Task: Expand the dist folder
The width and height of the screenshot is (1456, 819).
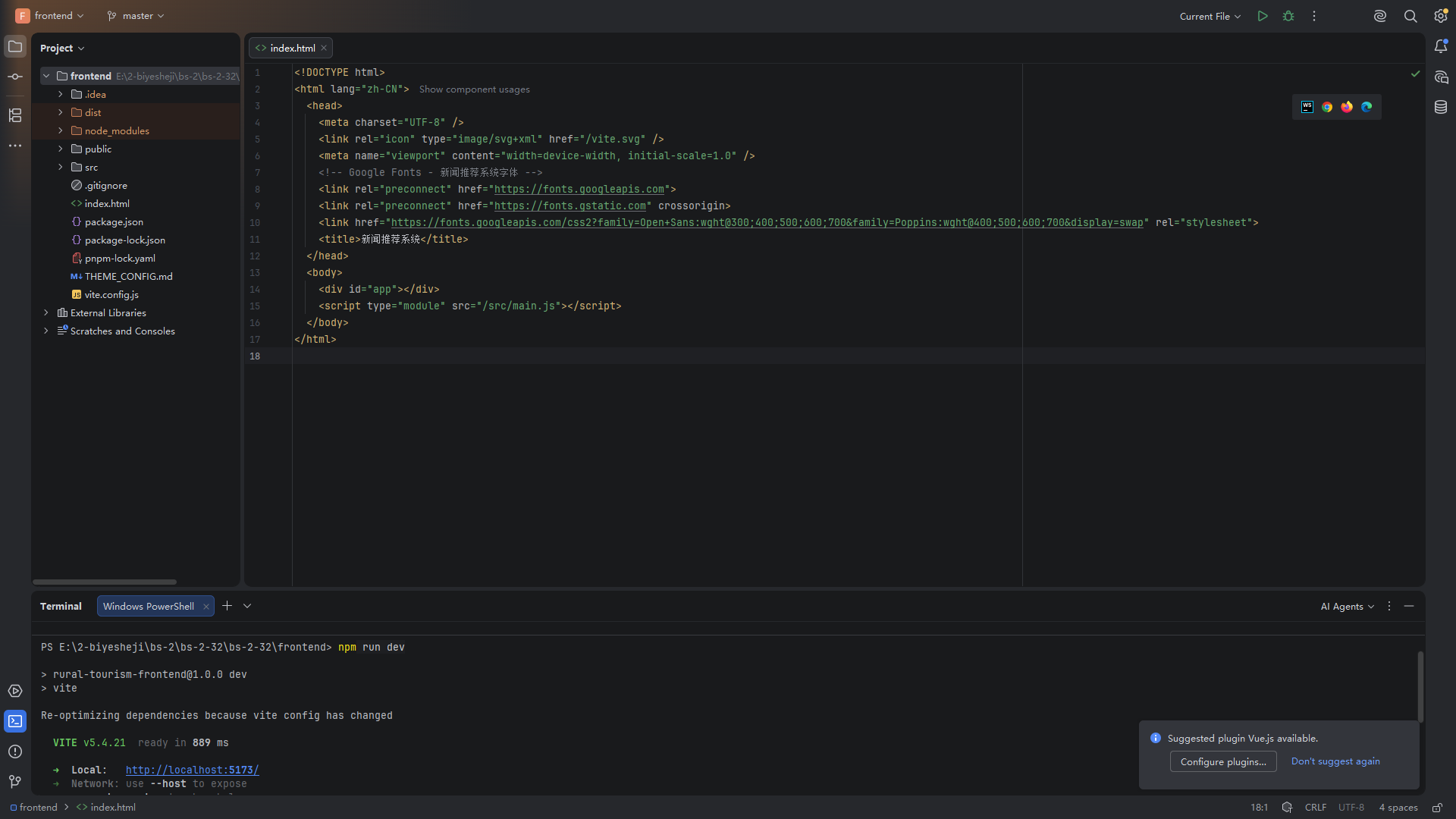Action: [61, 112]
